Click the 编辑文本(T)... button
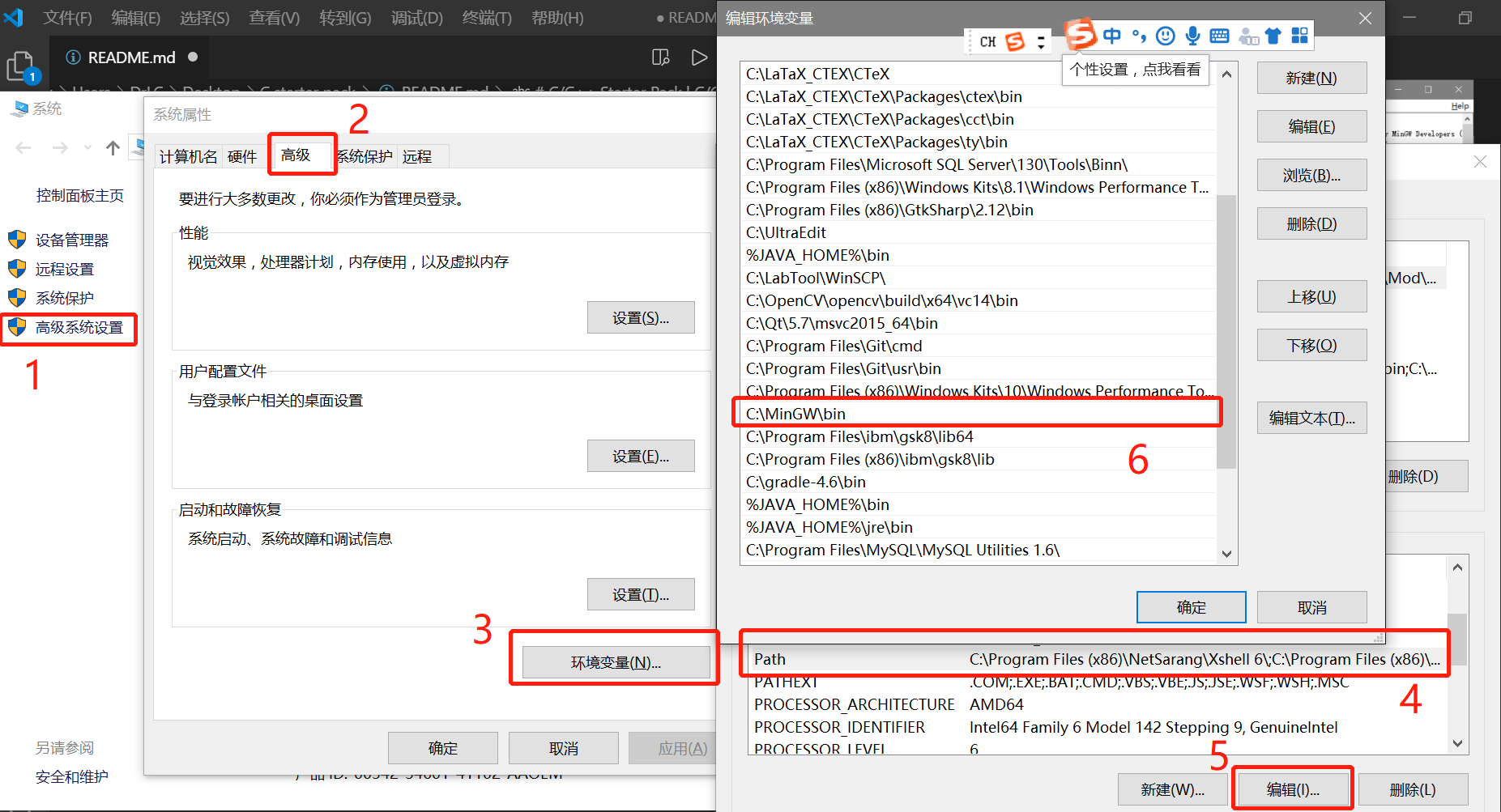Viewport: 1501px width, 812px height. coord(1311,418)
